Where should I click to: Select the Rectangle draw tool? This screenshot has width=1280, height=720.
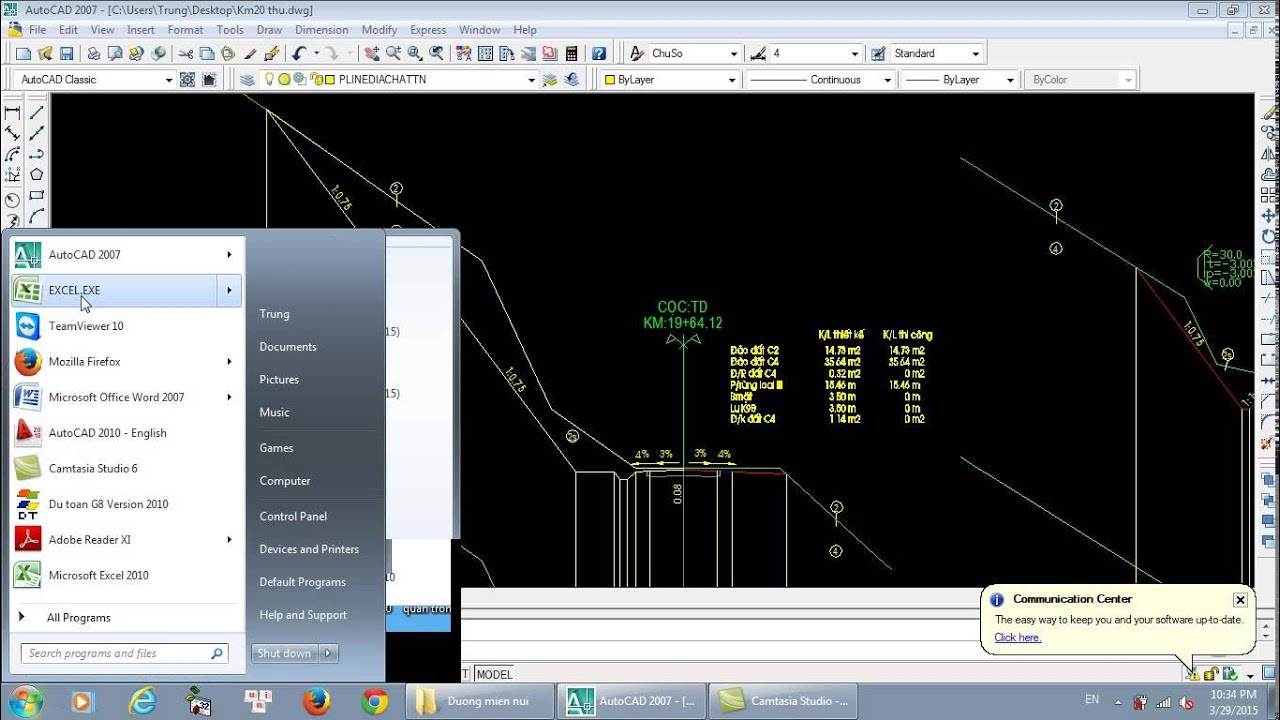point(36,196)
